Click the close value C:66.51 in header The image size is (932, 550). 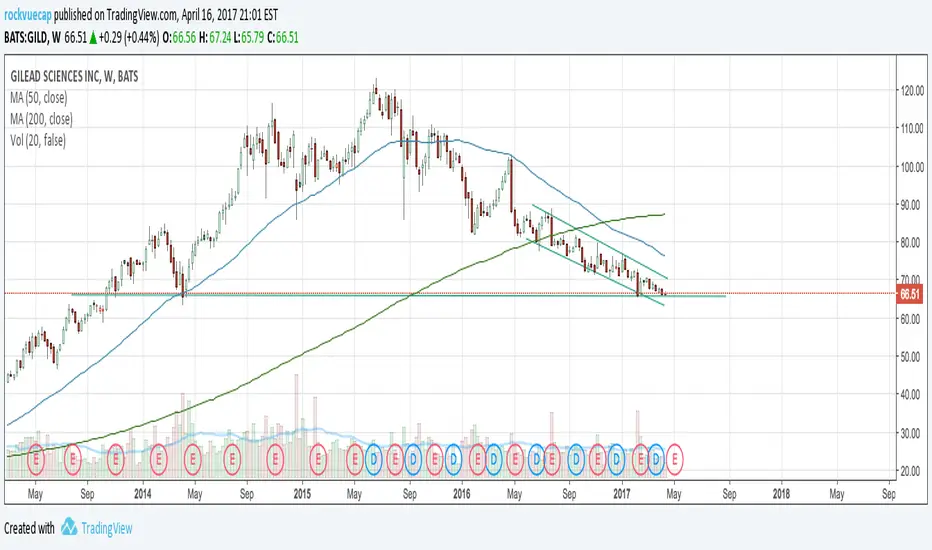click(x=283, y=38)
